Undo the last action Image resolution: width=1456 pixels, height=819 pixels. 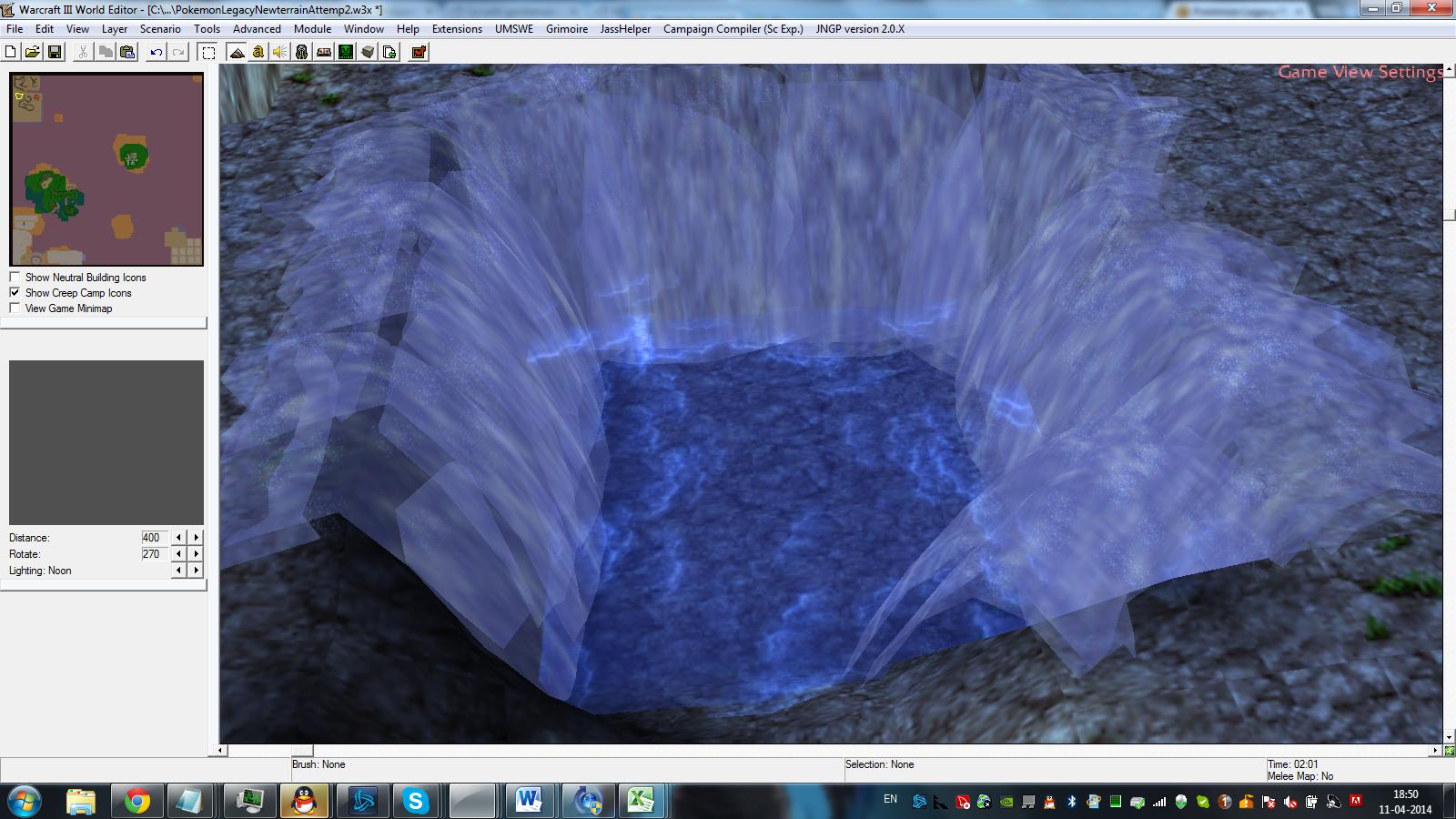(157, 53)
